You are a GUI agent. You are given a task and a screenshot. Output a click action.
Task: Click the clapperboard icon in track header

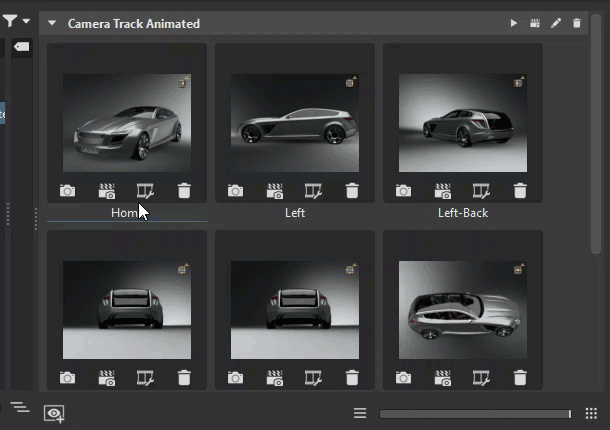[535, 23]
